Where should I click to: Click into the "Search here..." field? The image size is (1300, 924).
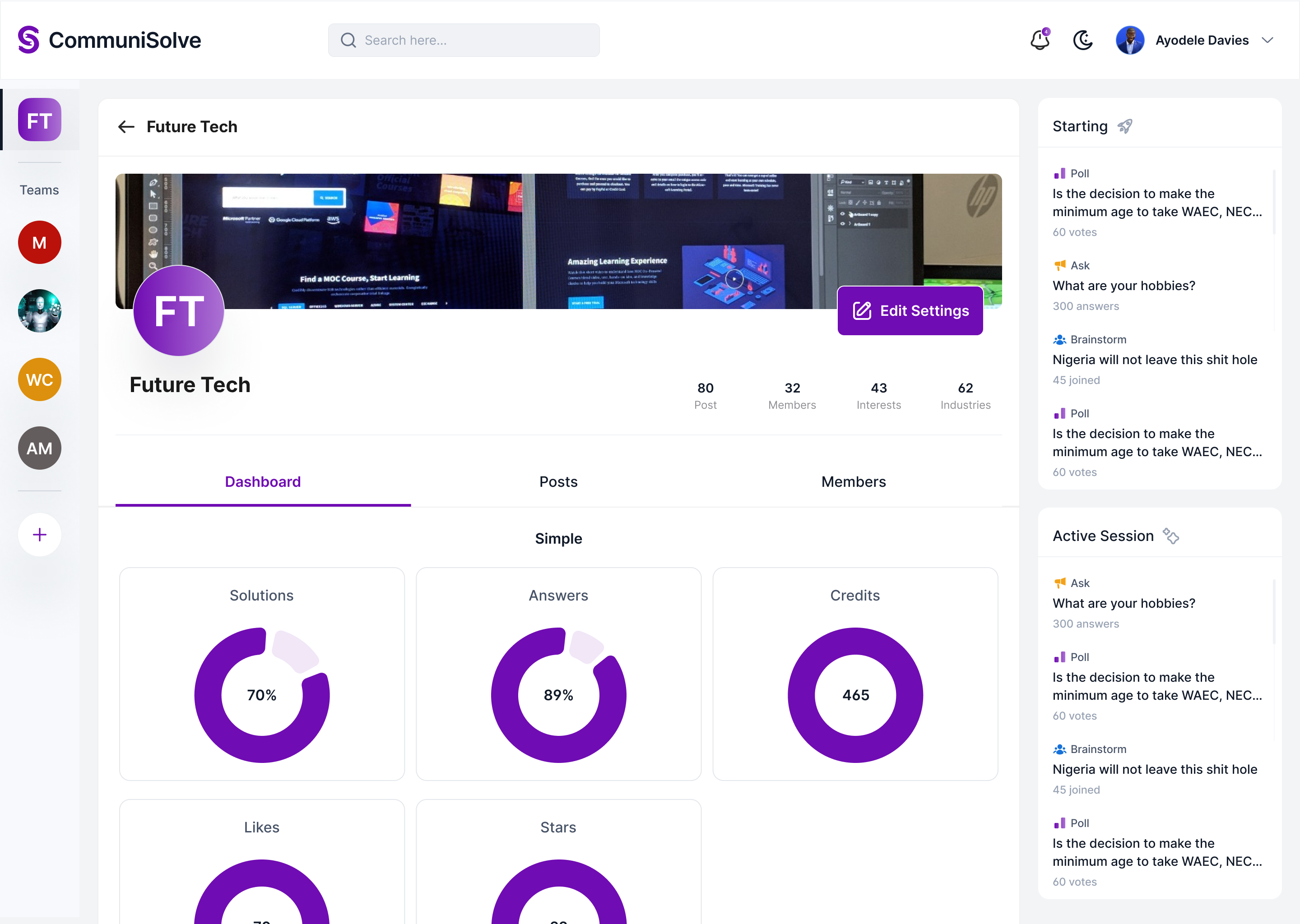[x=464, y=41]
